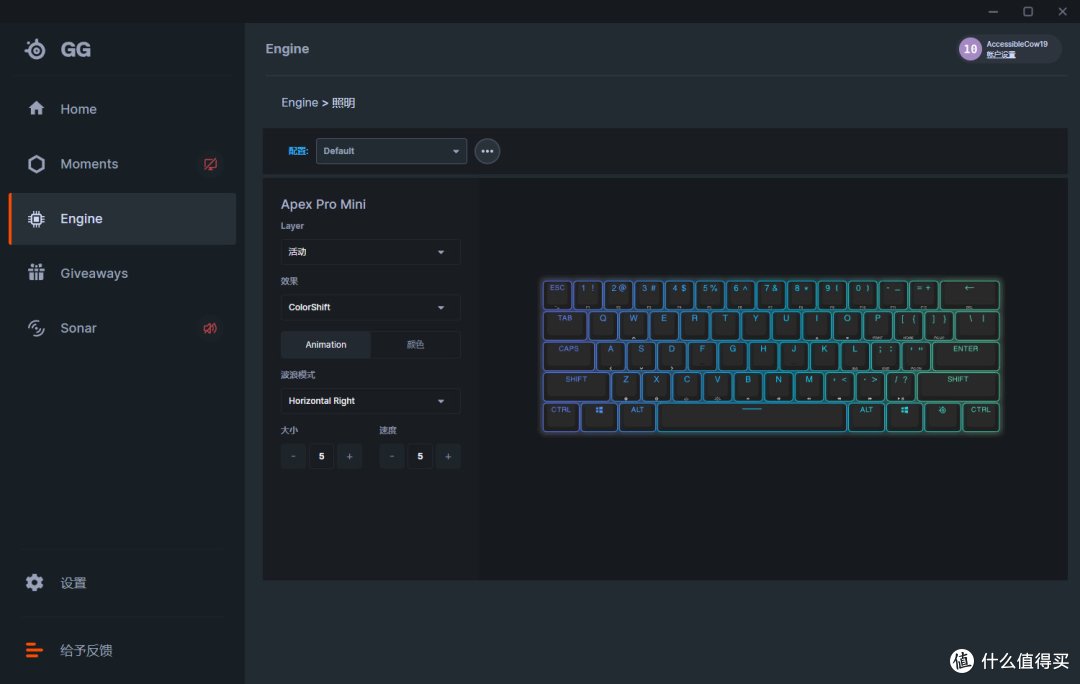Viewport: 1080px width, 684px height.
Task: Expand the Layer 活动 dropdown
Action: [x=370, y=252]
